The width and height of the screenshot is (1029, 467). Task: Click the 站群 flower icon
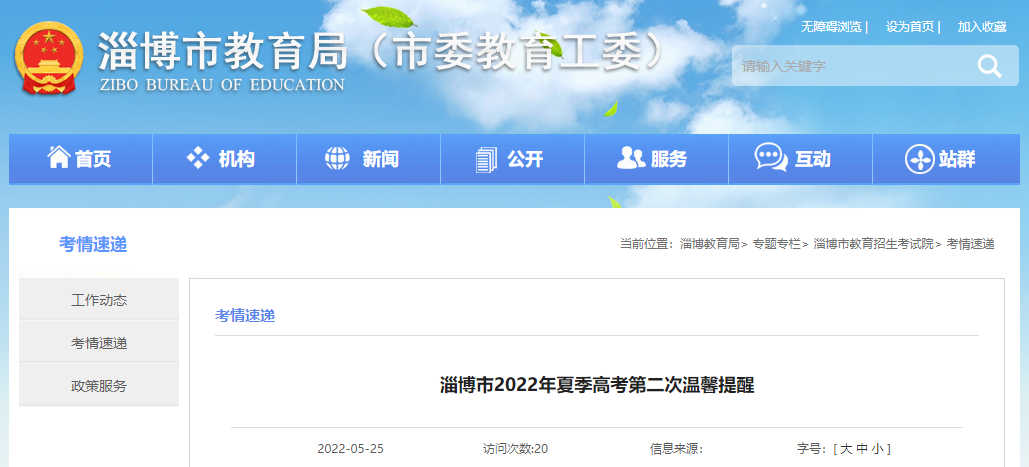(919, 159)
